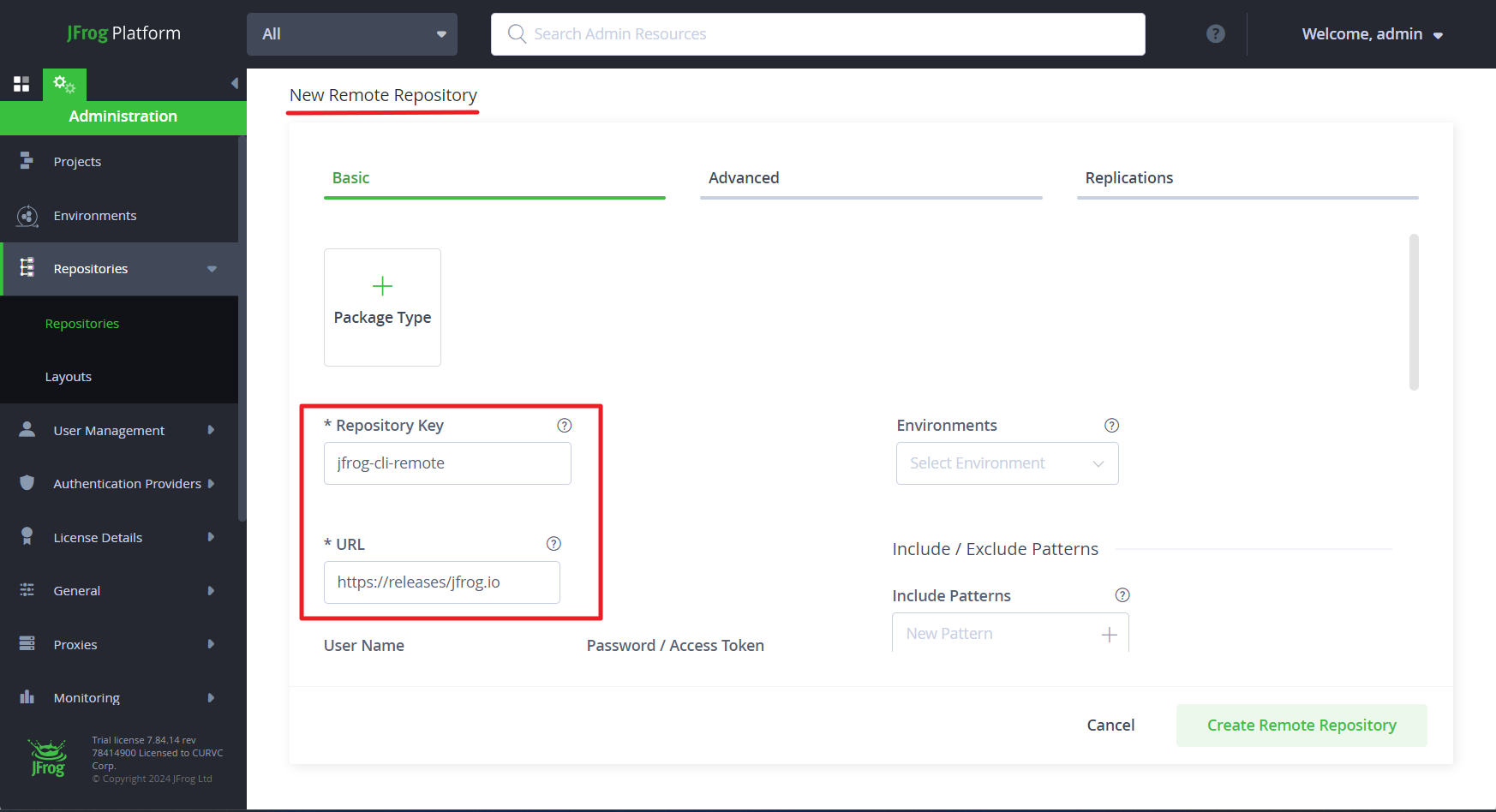The image size is (1496, 812).
Task: Expand the General submenu arrow
Action: [211, 591]
